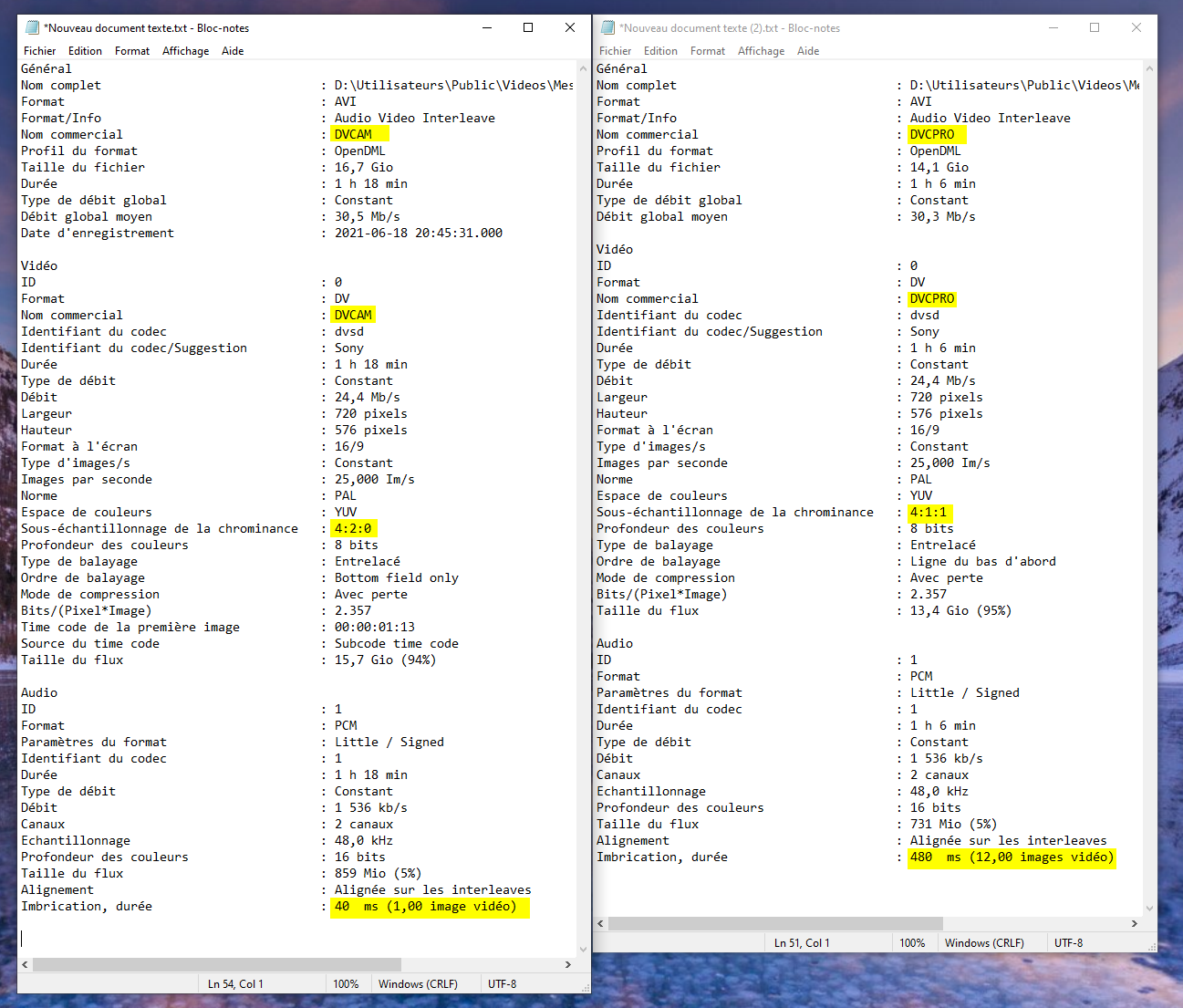This screenshot has height=1008, width=1183.
Task: Maximize the left Notepad window
Action: click(528, 27)
